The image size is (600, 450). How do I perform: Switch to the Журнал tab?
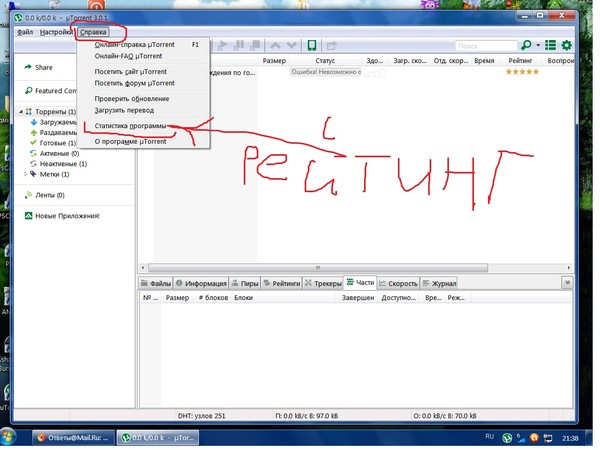(x=439, y=284)
